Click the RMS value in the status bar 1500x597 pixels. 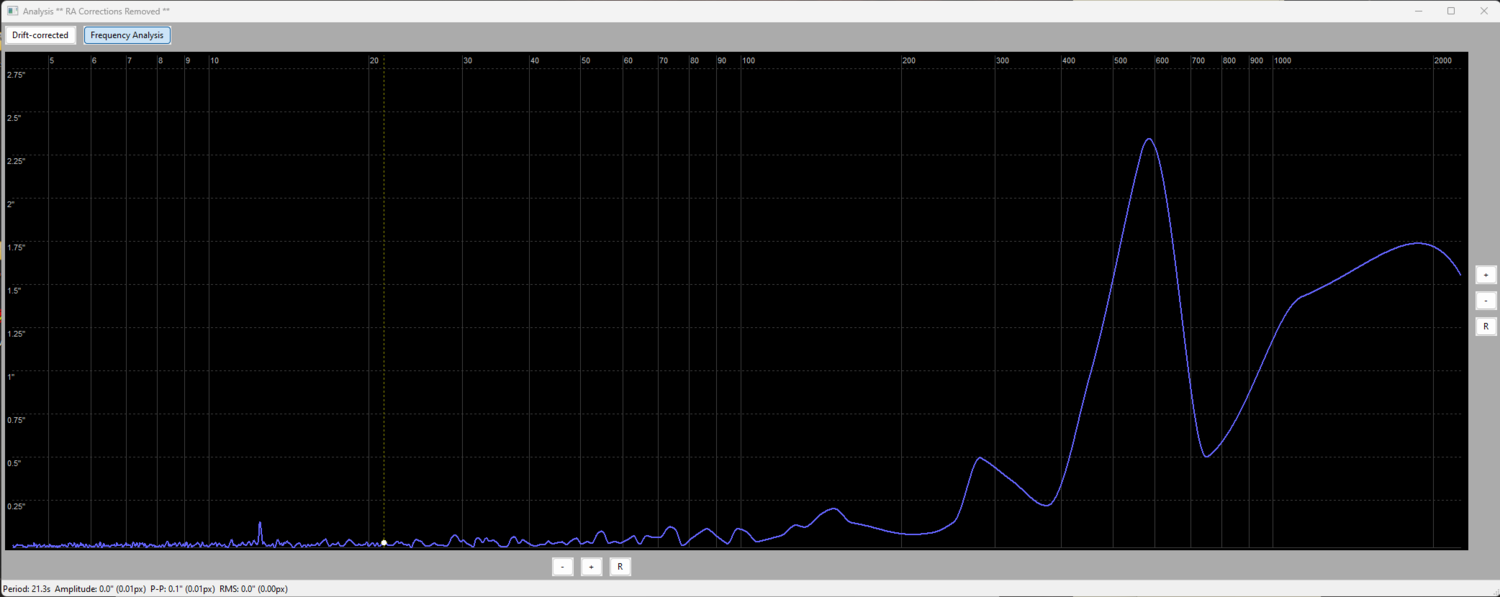pos(252,588)
